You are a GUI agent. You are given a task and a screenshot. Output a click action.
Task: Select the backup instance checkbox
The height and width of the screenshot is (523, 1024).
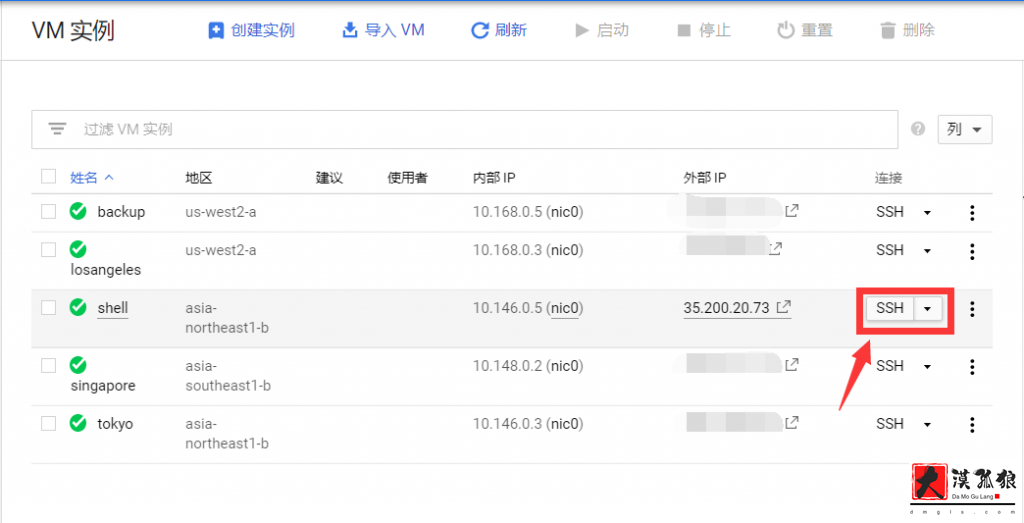pyautogui.click(x=48, y=212)
